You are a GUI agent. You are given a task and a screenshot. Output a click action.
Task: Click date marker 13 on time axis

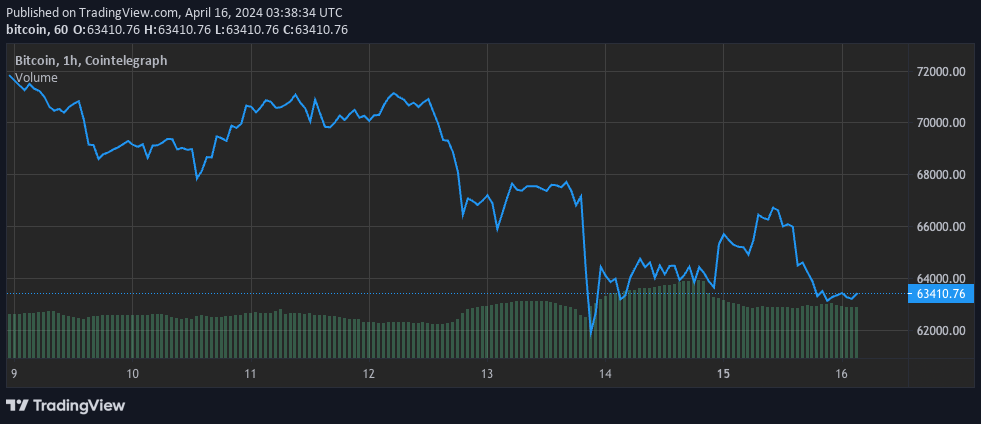(487, 373)
